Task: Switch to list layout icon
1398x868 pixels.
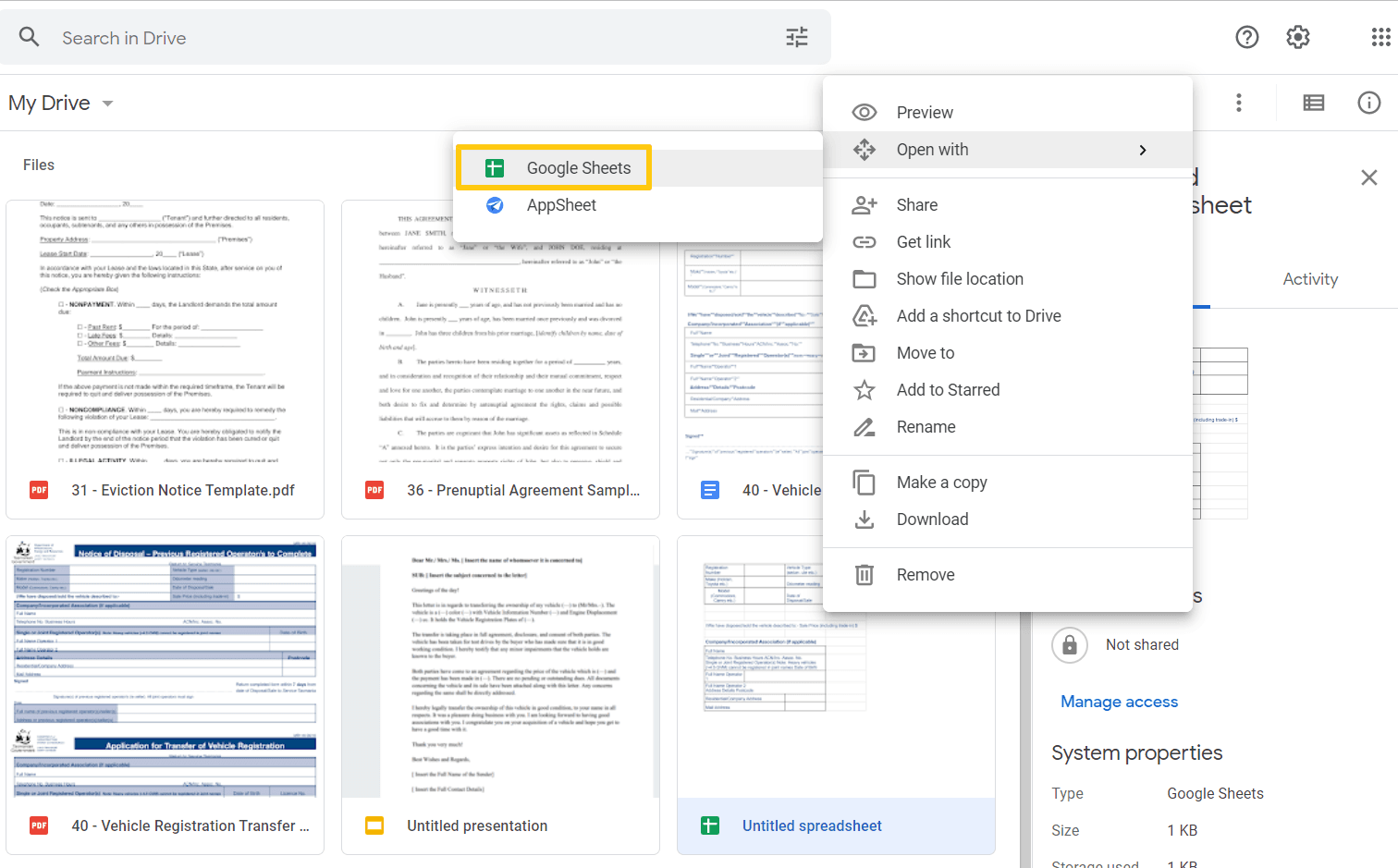Action: pos(1314,103)
